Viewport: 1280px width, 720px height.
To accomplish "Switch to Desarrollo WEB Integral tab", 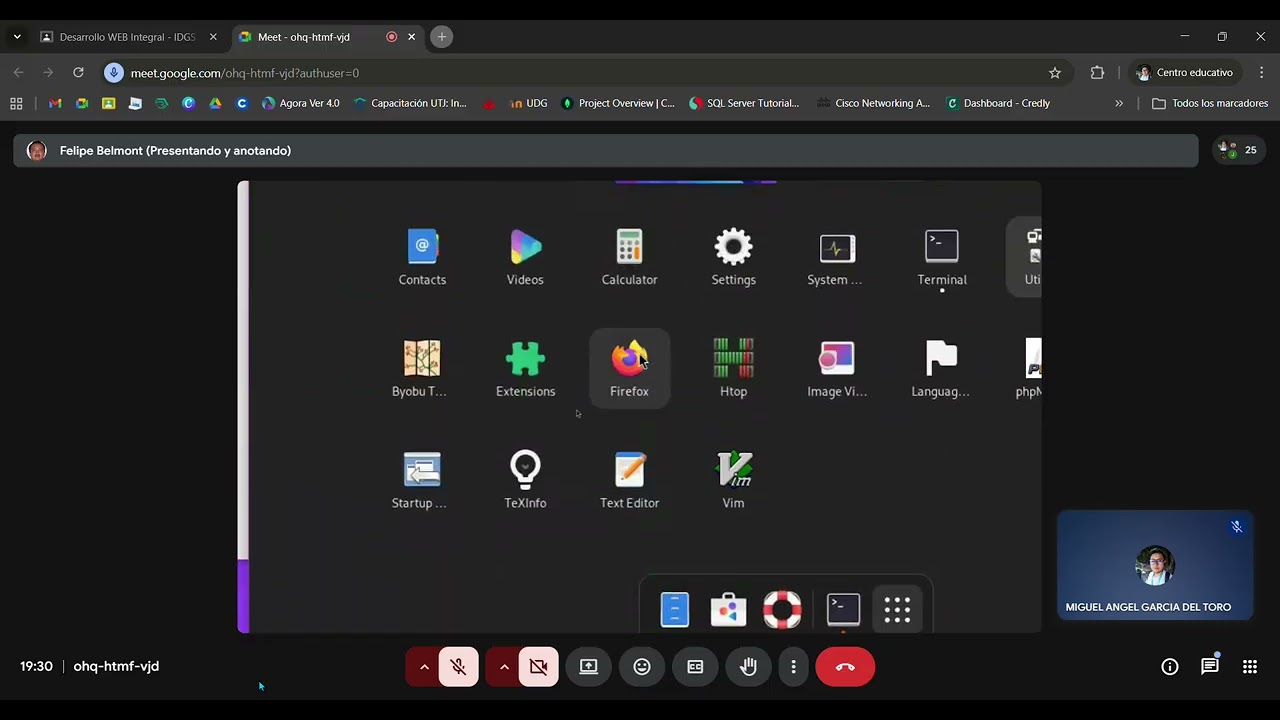I will coord(128,37).
